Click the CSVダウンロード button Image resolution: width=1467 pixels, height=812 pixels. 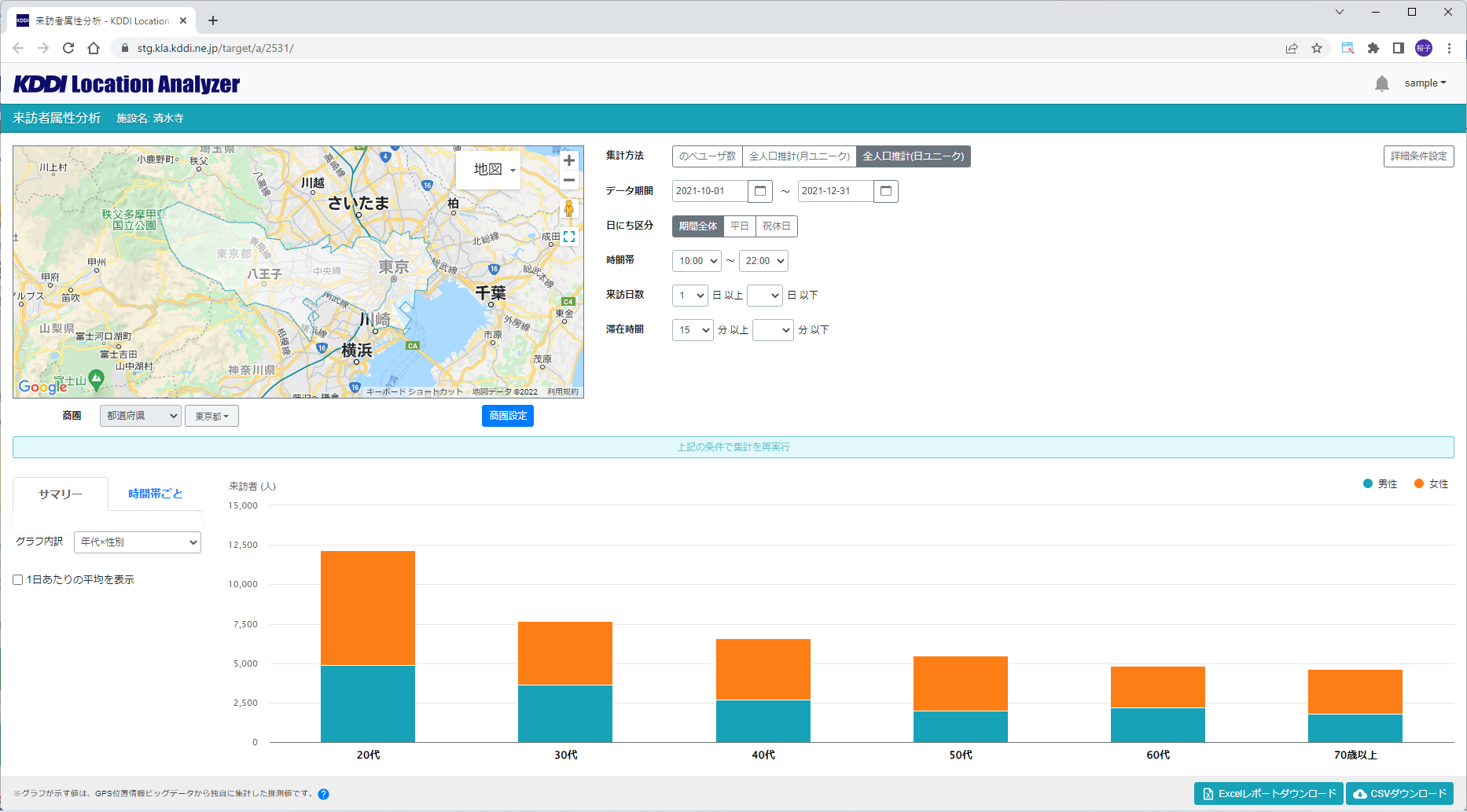[x=1399, y=794]
